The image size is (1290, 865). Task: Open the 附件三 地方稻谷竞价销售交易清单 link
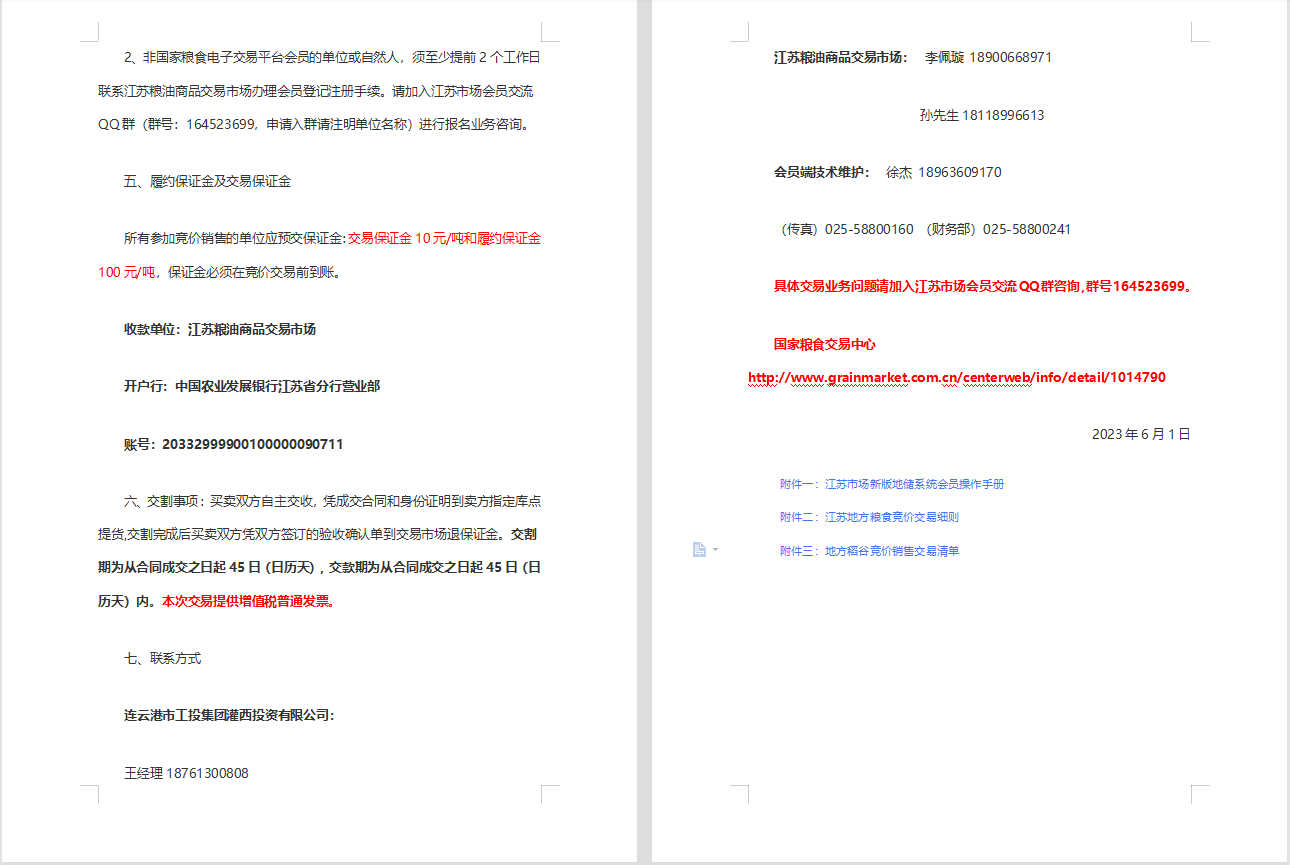(869, 551)
